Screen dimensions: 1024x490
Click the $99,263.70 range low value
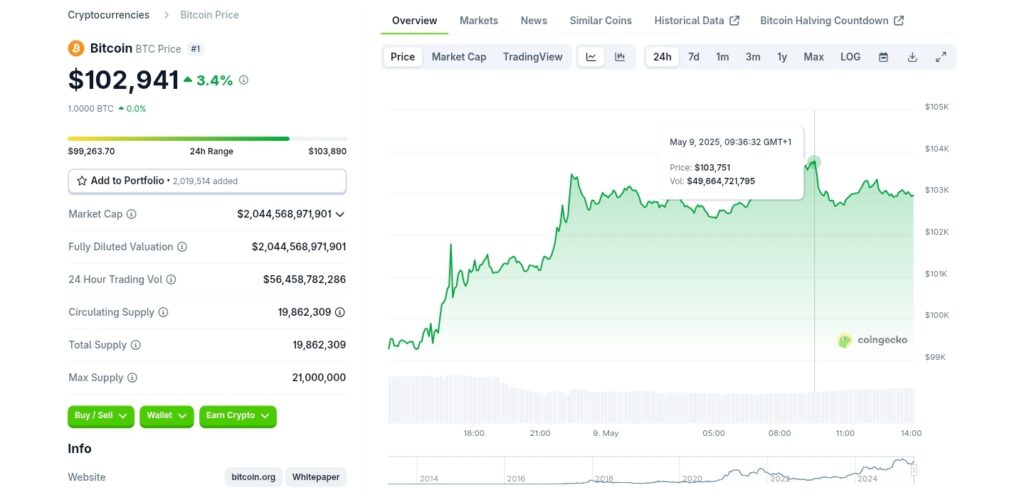91,152
